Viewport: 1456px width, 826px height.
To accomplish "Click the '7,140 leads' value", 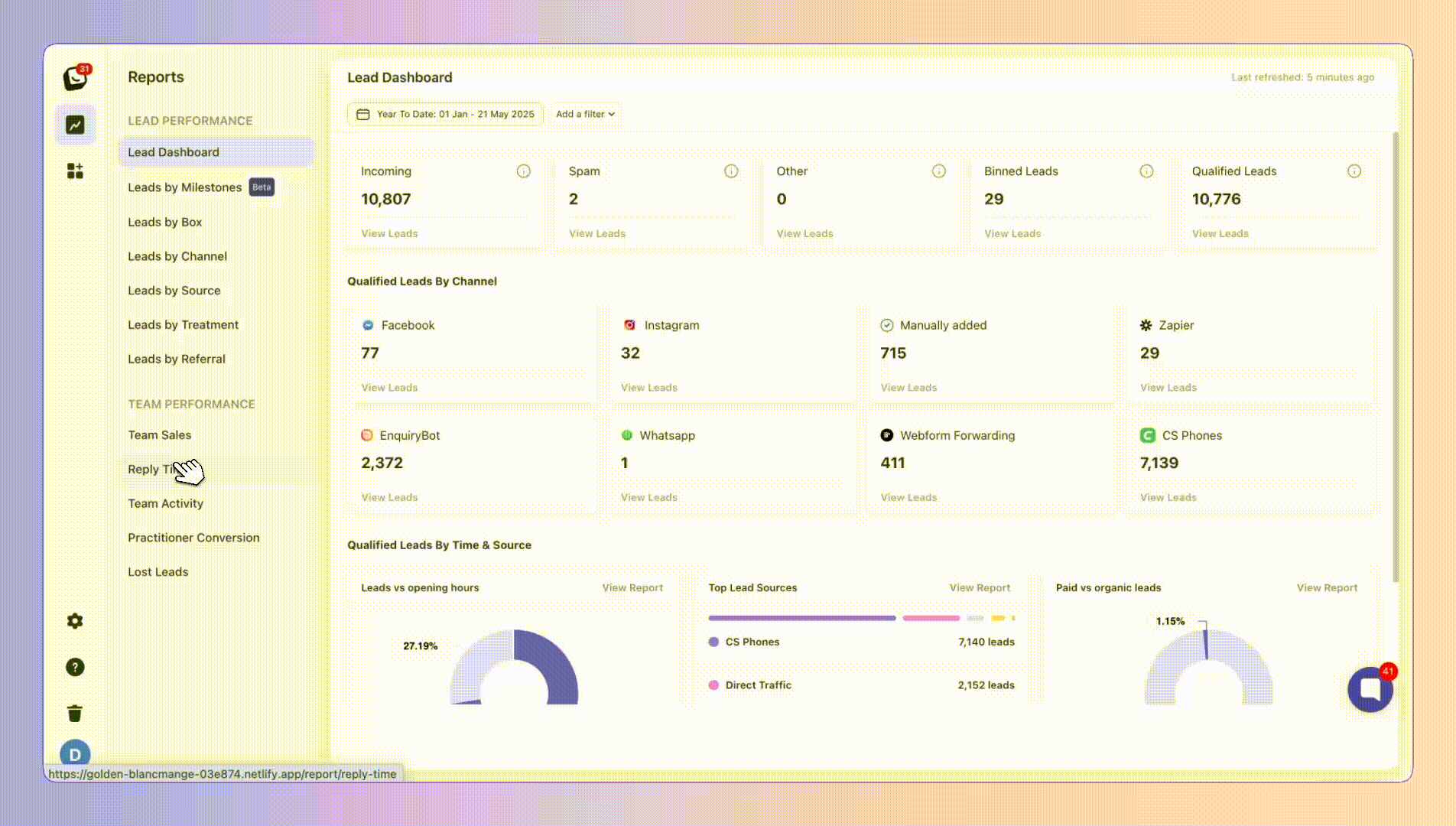I will (986, 642).
